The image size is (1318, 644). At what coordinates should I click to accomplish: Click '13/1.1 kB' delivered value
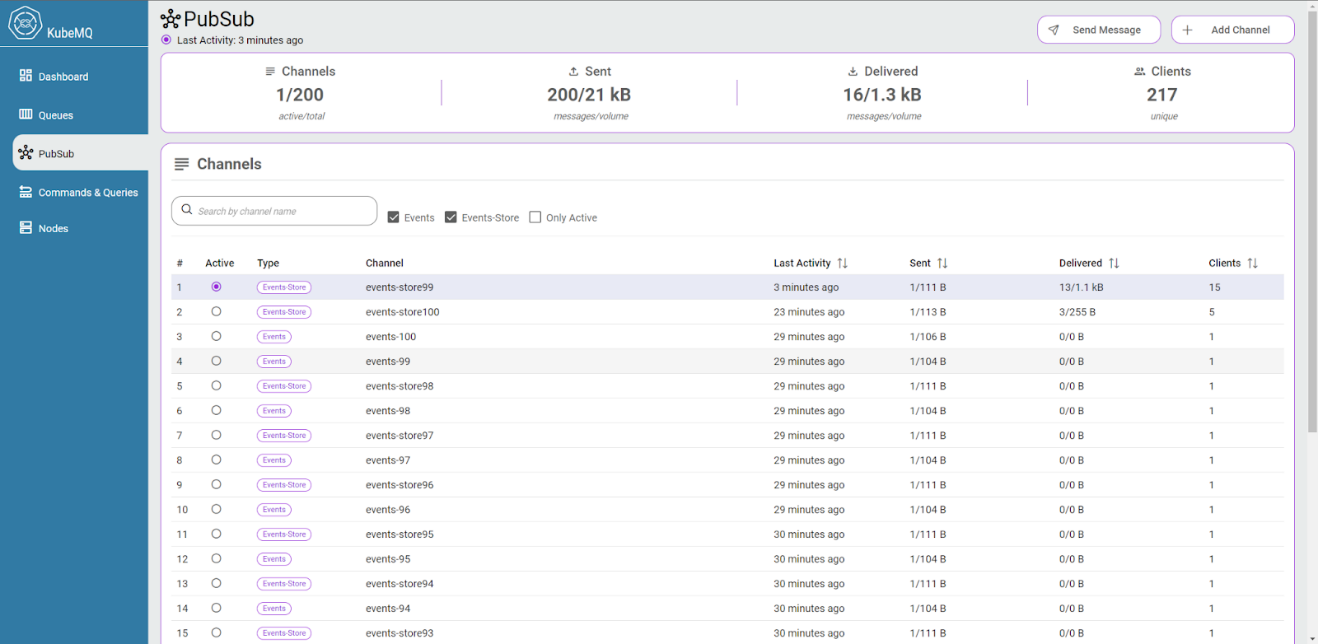coord(1082,287)
